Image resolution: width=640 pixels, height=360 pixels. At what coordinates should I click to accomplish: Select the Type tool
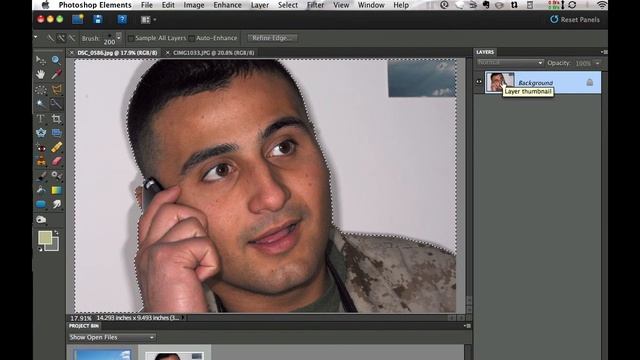(41, 119)
